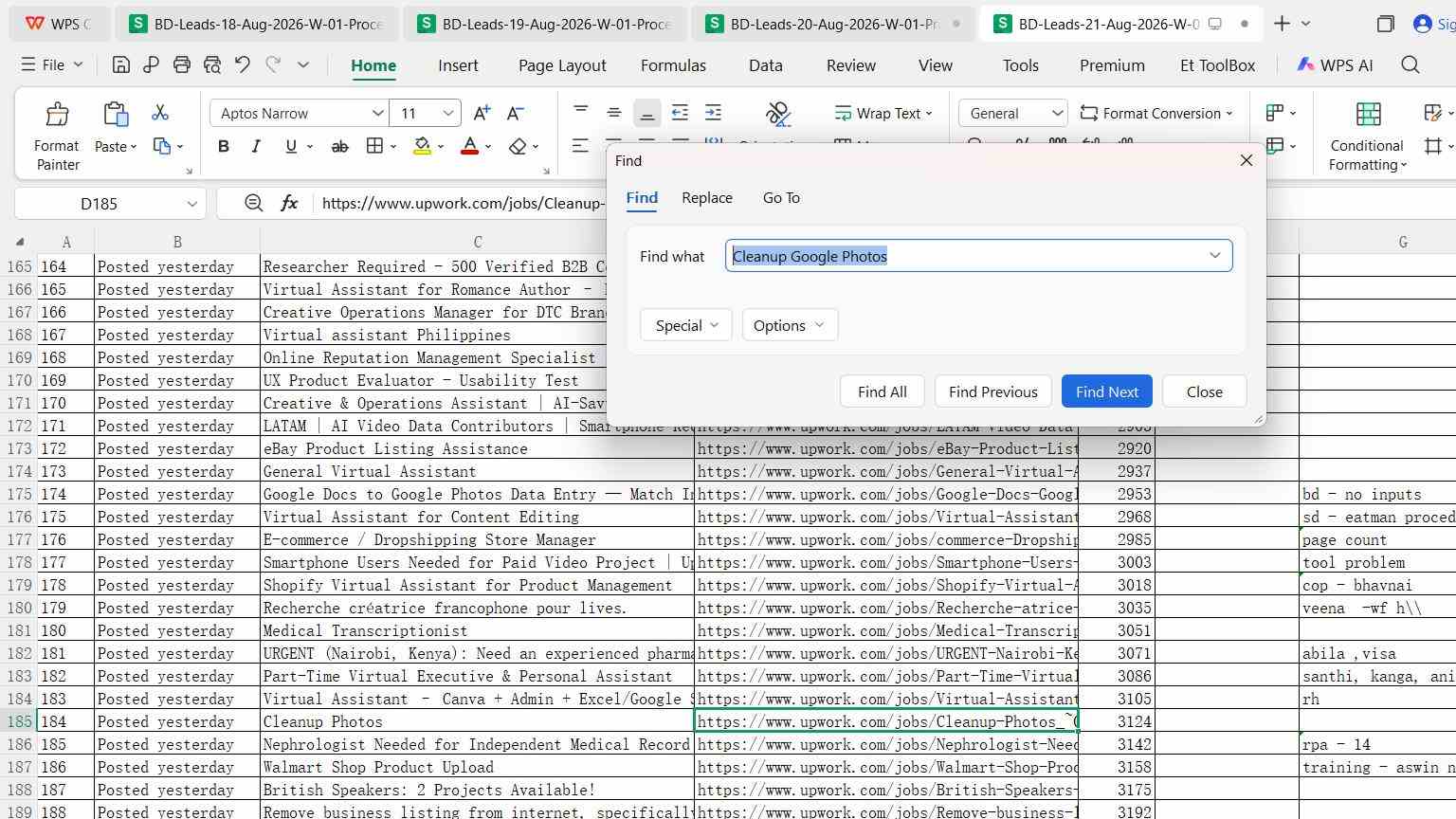Open the Page Layout ribbon tab

[562, 65]
